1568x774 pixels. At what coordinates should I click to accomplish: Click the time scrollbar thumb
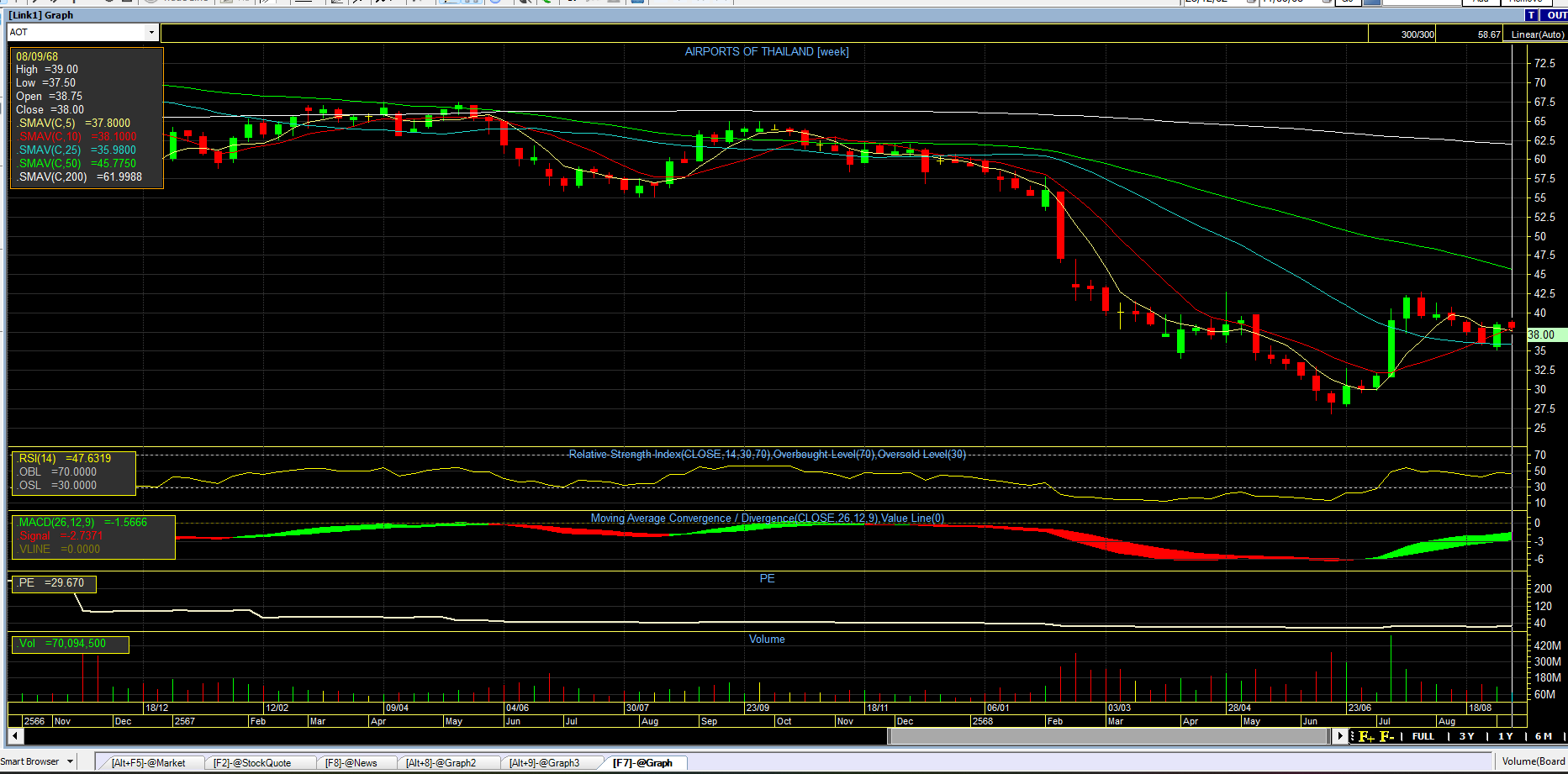[1108, 736]
